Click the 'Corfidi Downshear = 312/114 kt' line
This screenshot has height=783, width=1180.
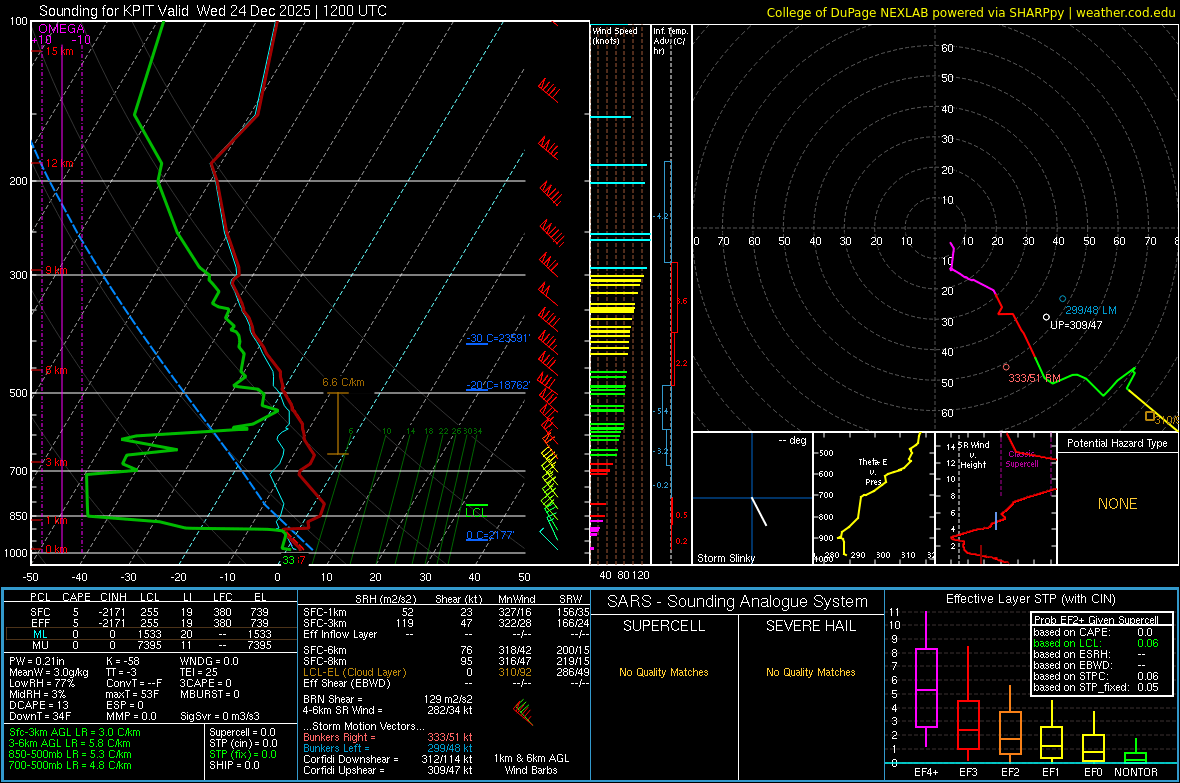pos(388,759)
